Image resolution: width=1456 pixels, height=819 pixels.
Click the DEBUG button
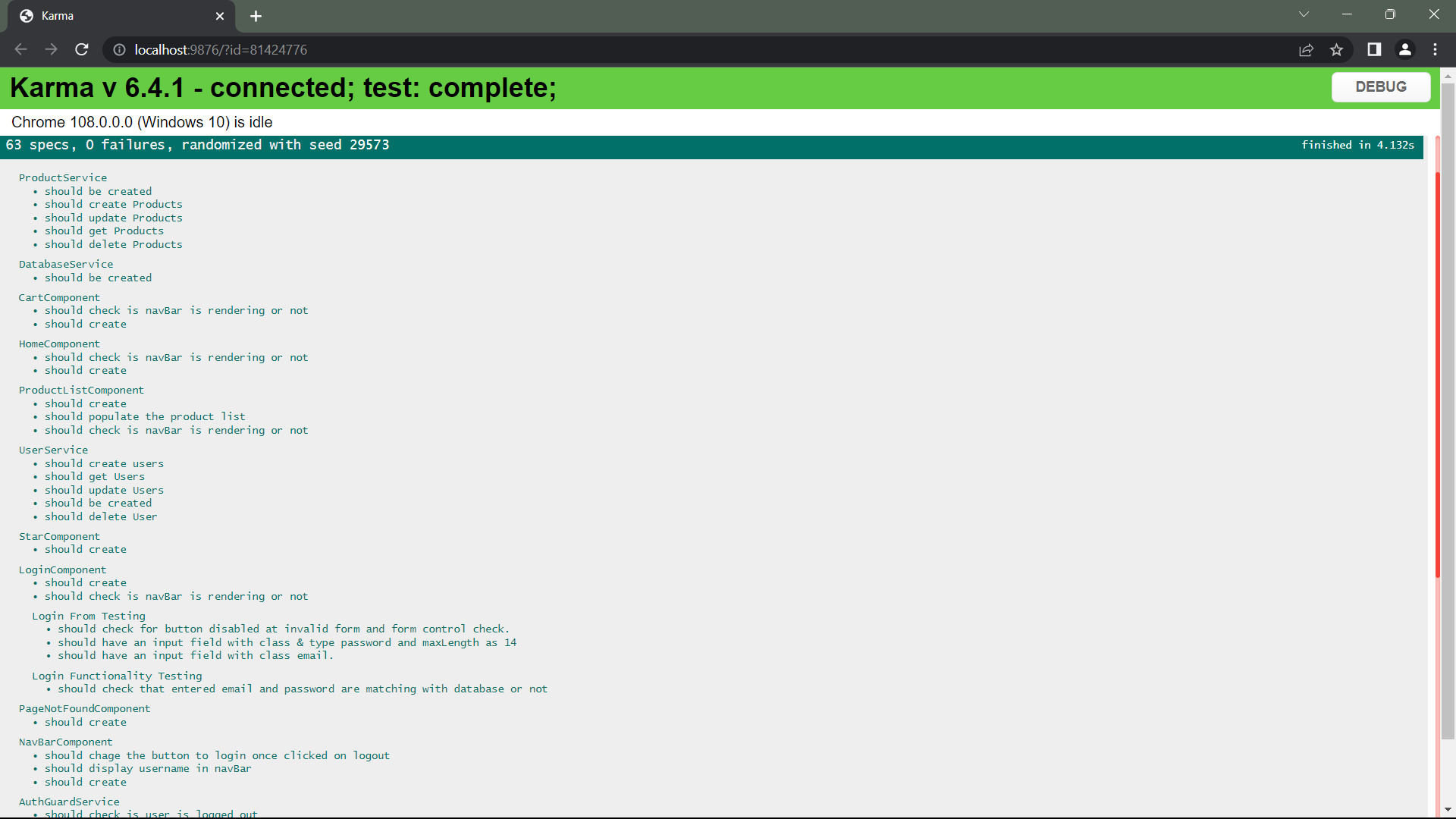tap(1381, 86)
